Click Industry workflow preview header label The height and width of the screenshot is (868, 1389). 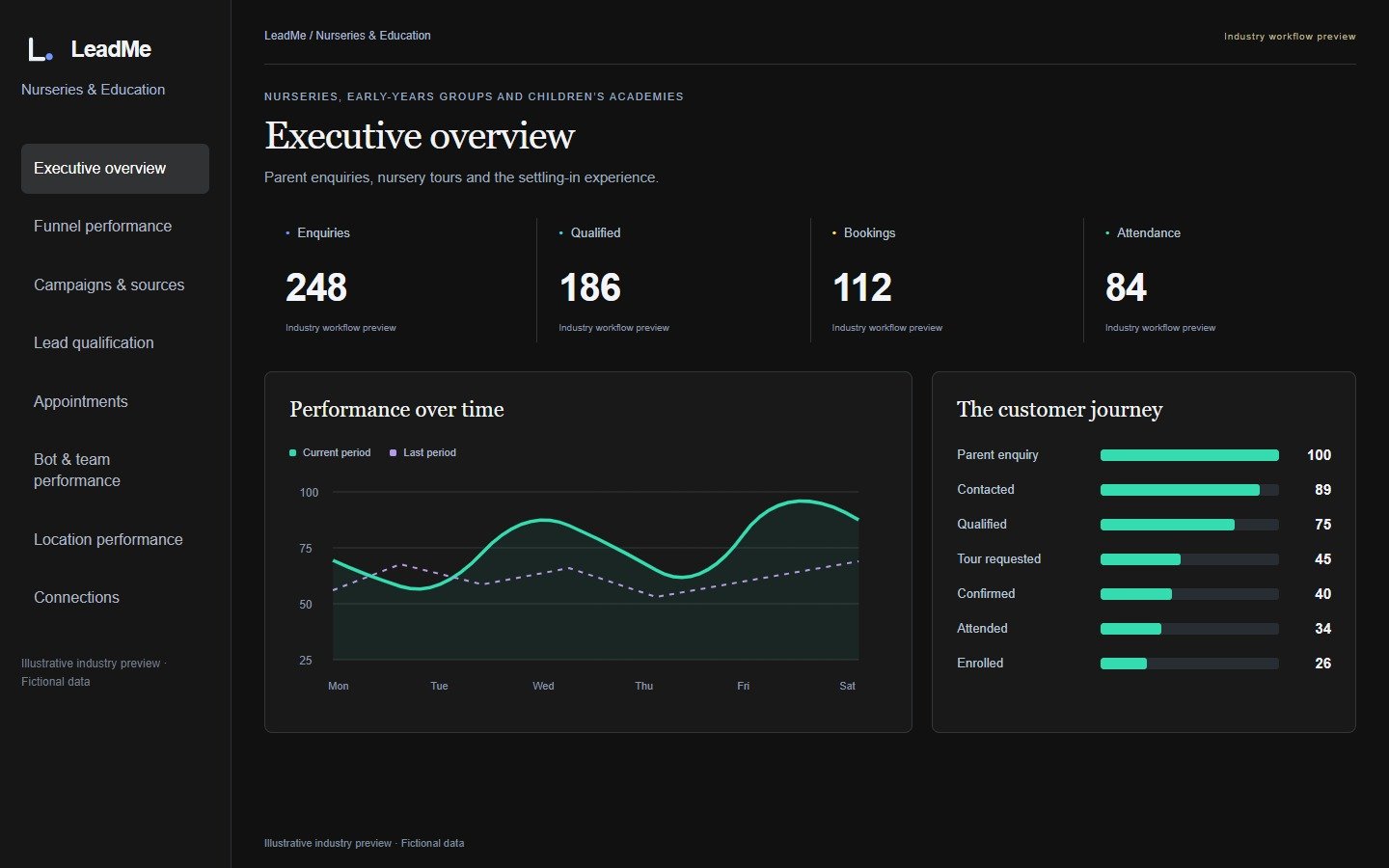coord(1290,37)
